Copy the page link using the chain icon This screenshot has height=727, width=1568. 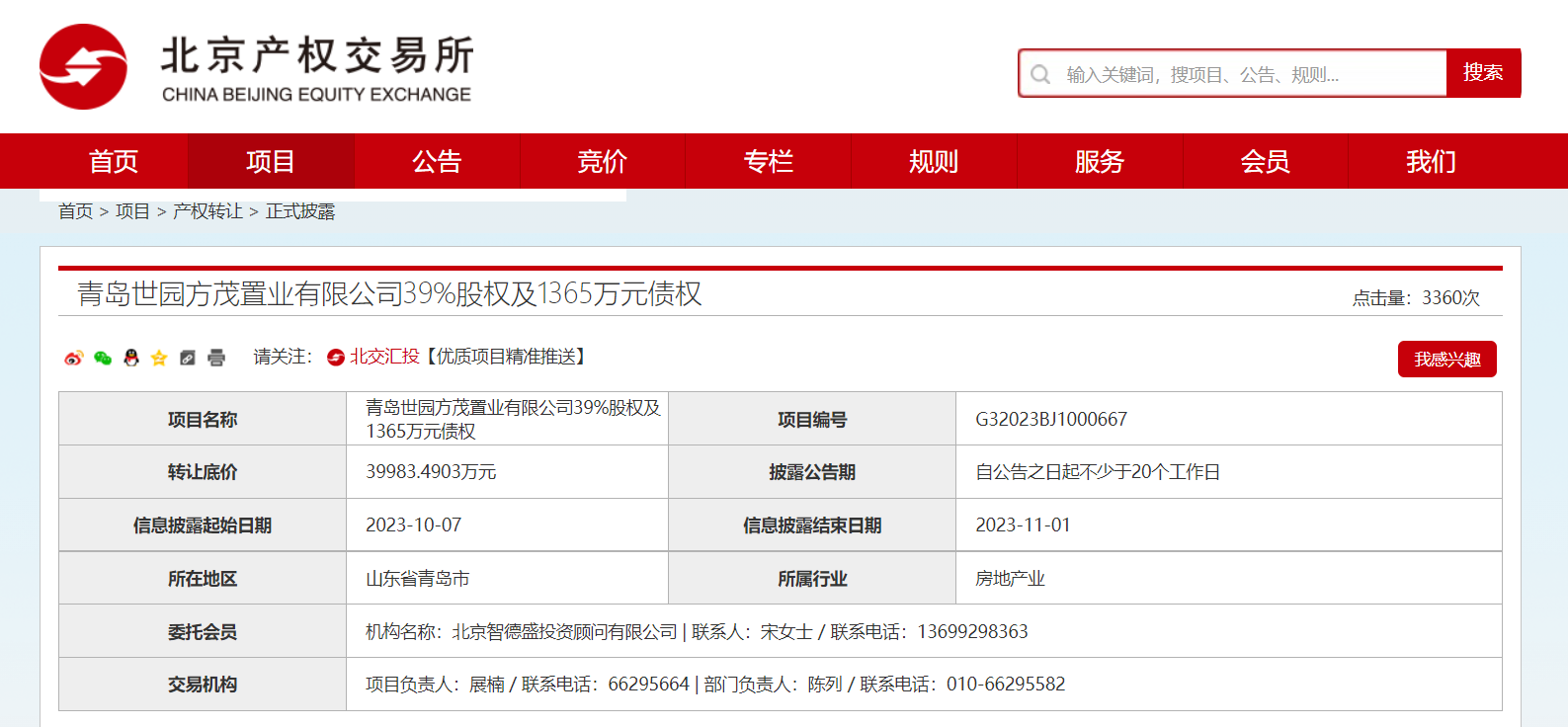[x=188, y=358]
